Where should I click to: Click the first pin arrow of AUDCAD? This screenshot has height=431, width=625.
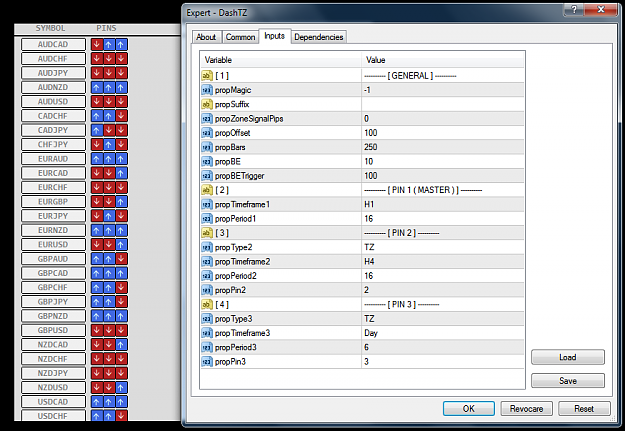pos(96,44)
